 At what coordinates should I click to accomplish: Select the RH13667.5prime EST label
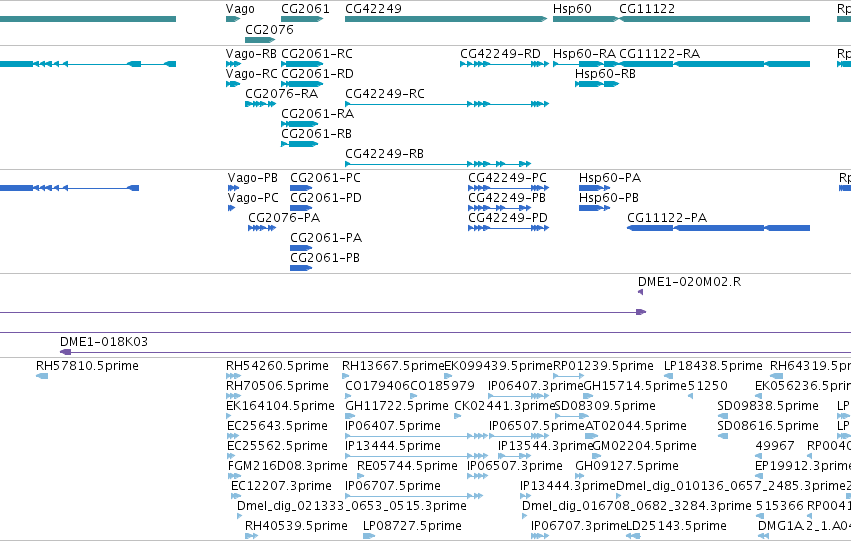tap(393, 366)
